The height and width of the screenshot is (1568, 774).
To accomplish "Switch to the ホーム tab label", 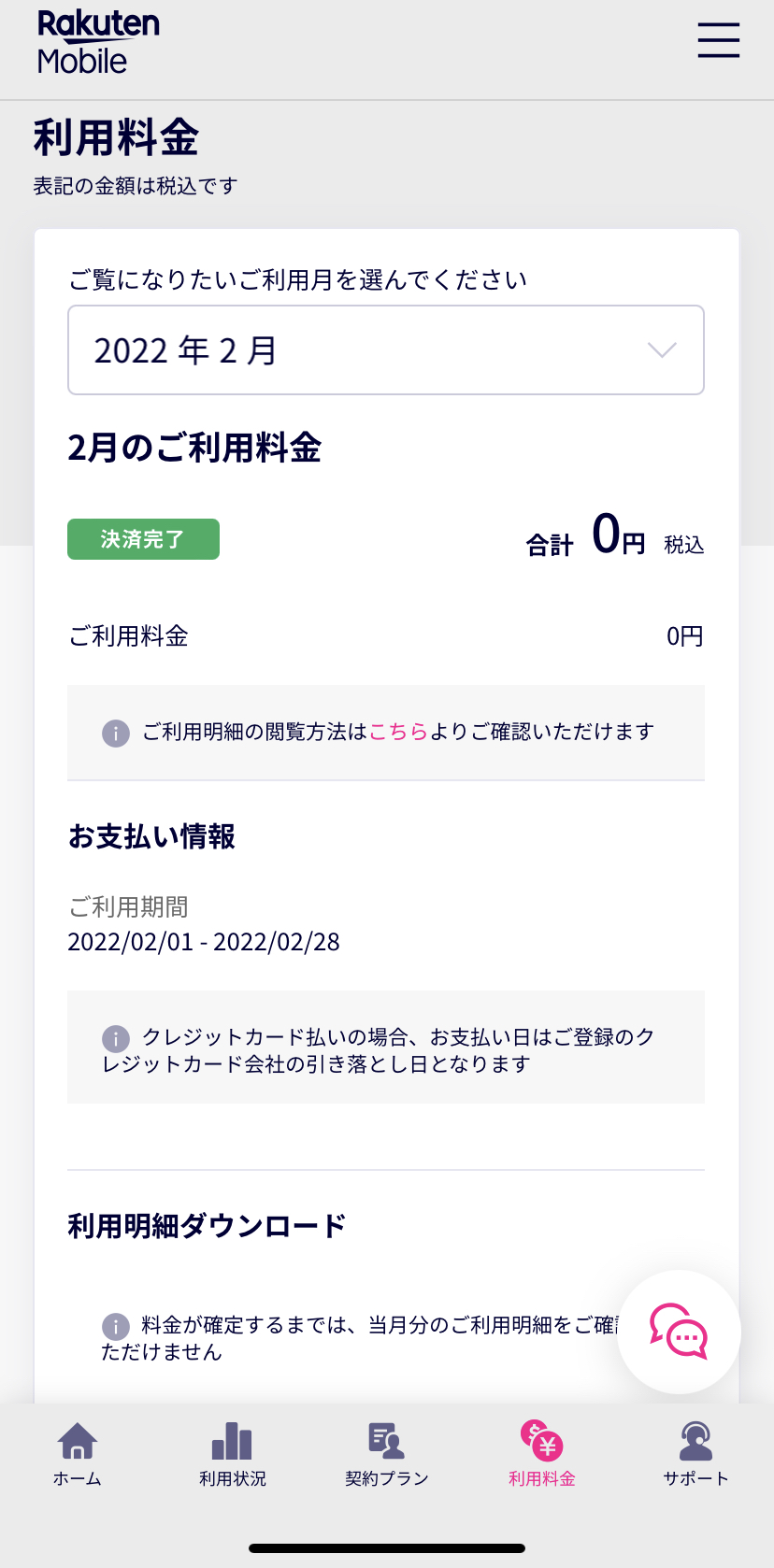I will tap(78, 1479).
